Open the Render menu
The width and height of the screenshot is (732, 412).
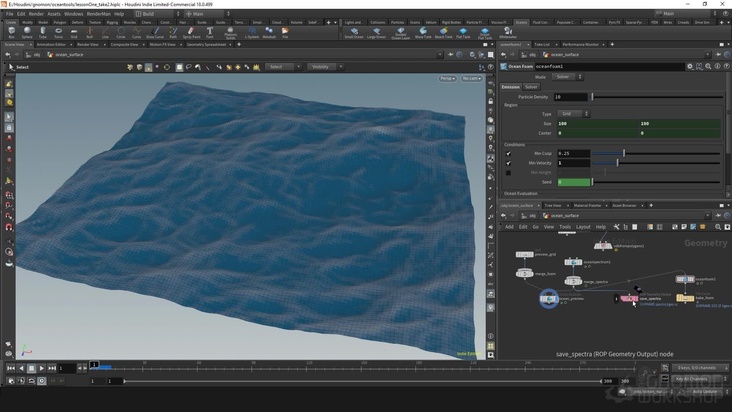point(36,14)
